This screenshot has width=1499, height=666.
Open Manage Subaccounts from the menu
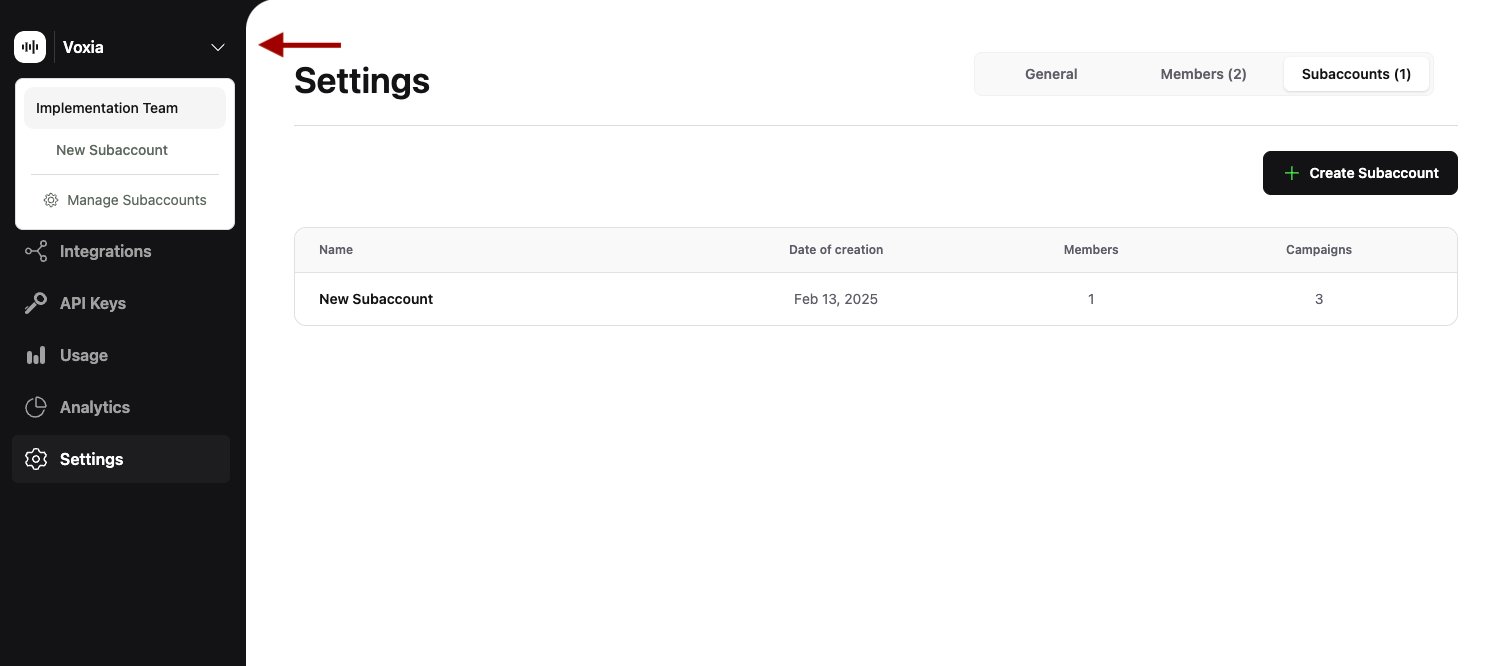136,200
